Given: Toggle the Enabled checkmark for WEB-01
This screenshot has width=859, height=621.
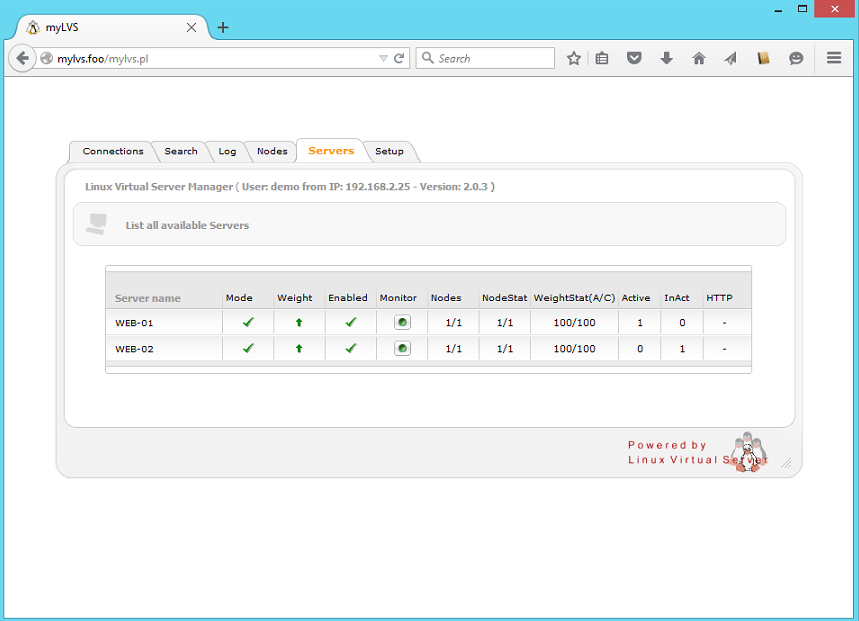Looking at the screenshot, I should click(x=350, y=322).
